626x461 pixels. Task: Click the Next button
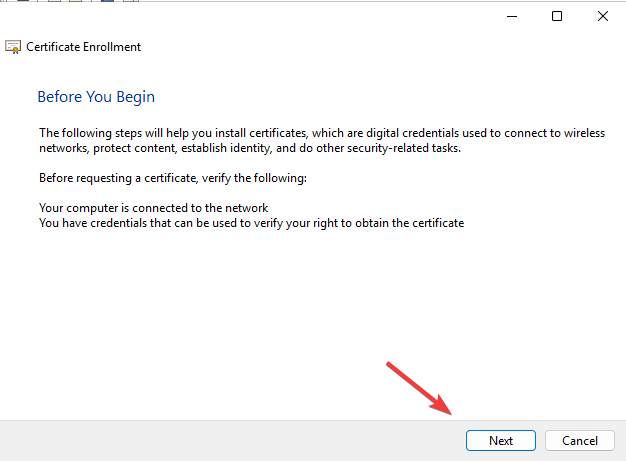coord(501,441)
